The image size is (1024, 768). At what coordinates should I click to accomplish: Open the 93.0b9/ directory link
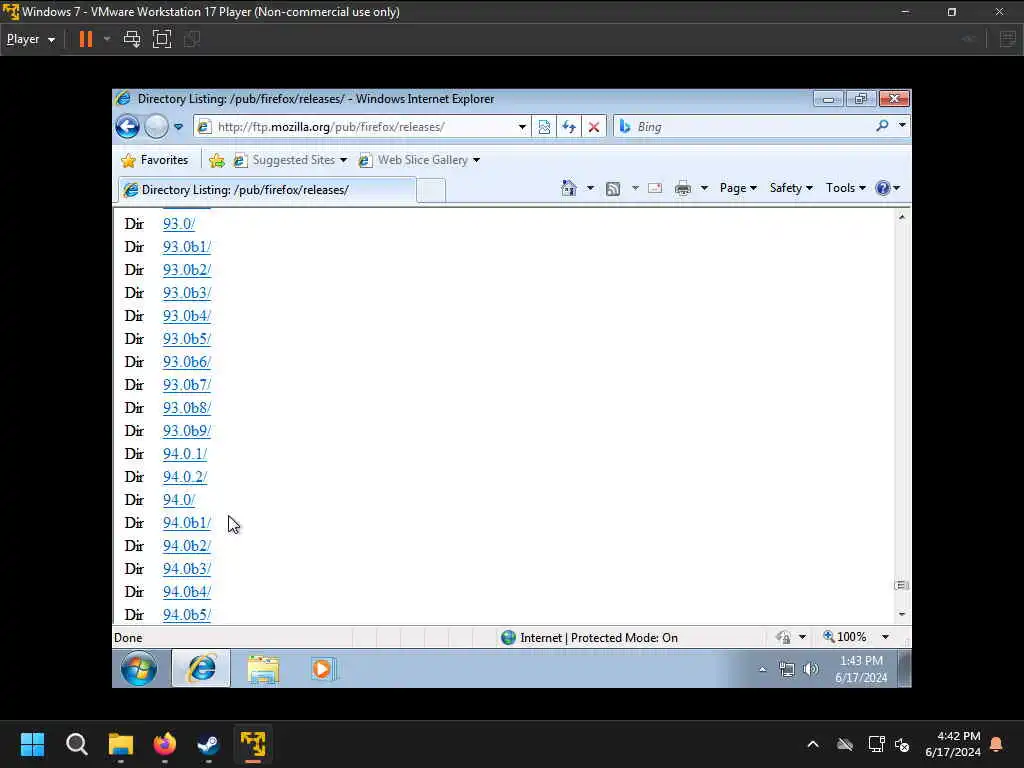pyautogui.click(x=187, y=431)
